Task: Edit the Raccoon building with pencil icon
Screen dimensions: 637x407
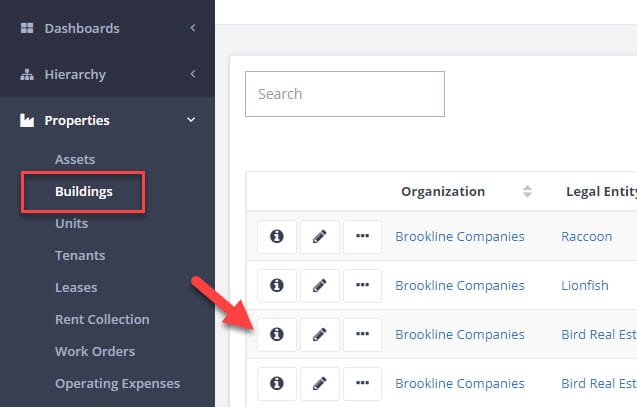Action: coord(320,237)
